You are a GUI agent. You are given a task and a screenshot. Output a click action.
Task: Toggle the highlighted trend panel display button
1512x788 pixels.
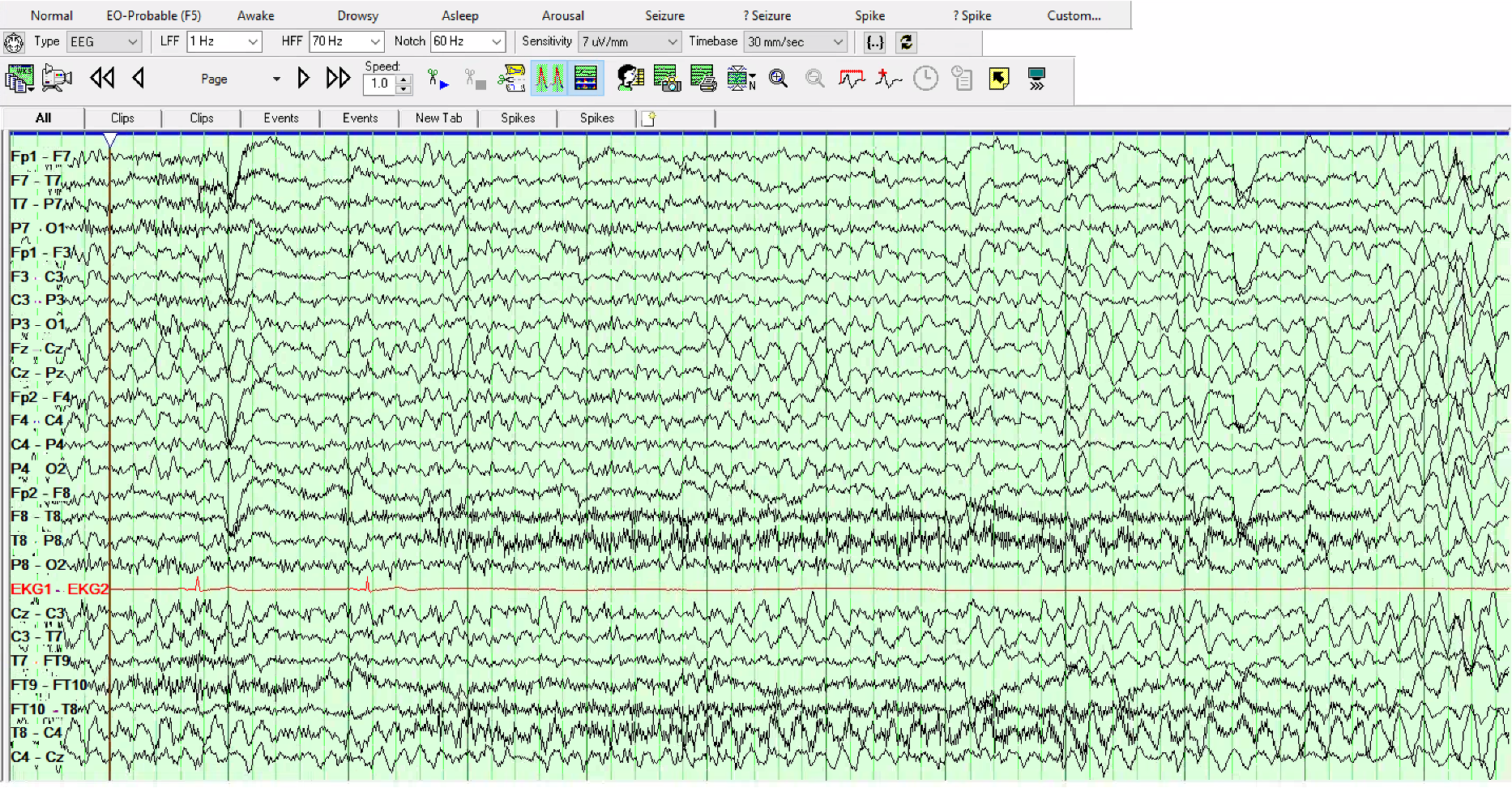585,79
